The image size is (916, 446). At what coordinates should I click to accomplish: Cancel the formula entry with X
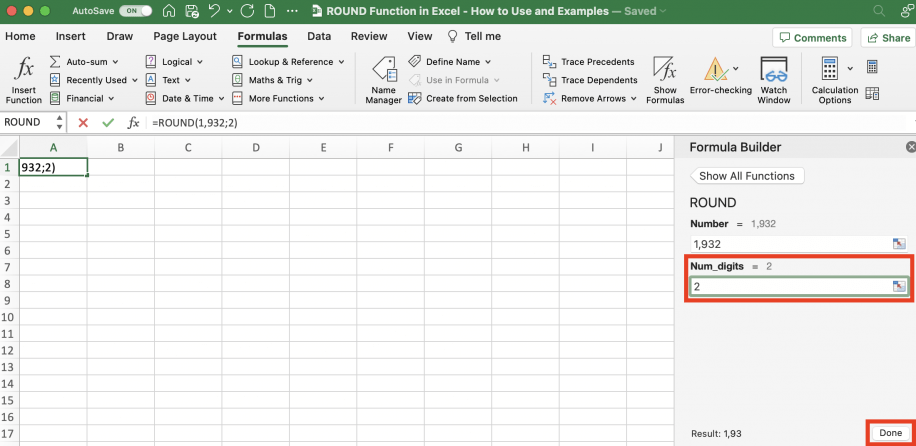click(83, 123)
